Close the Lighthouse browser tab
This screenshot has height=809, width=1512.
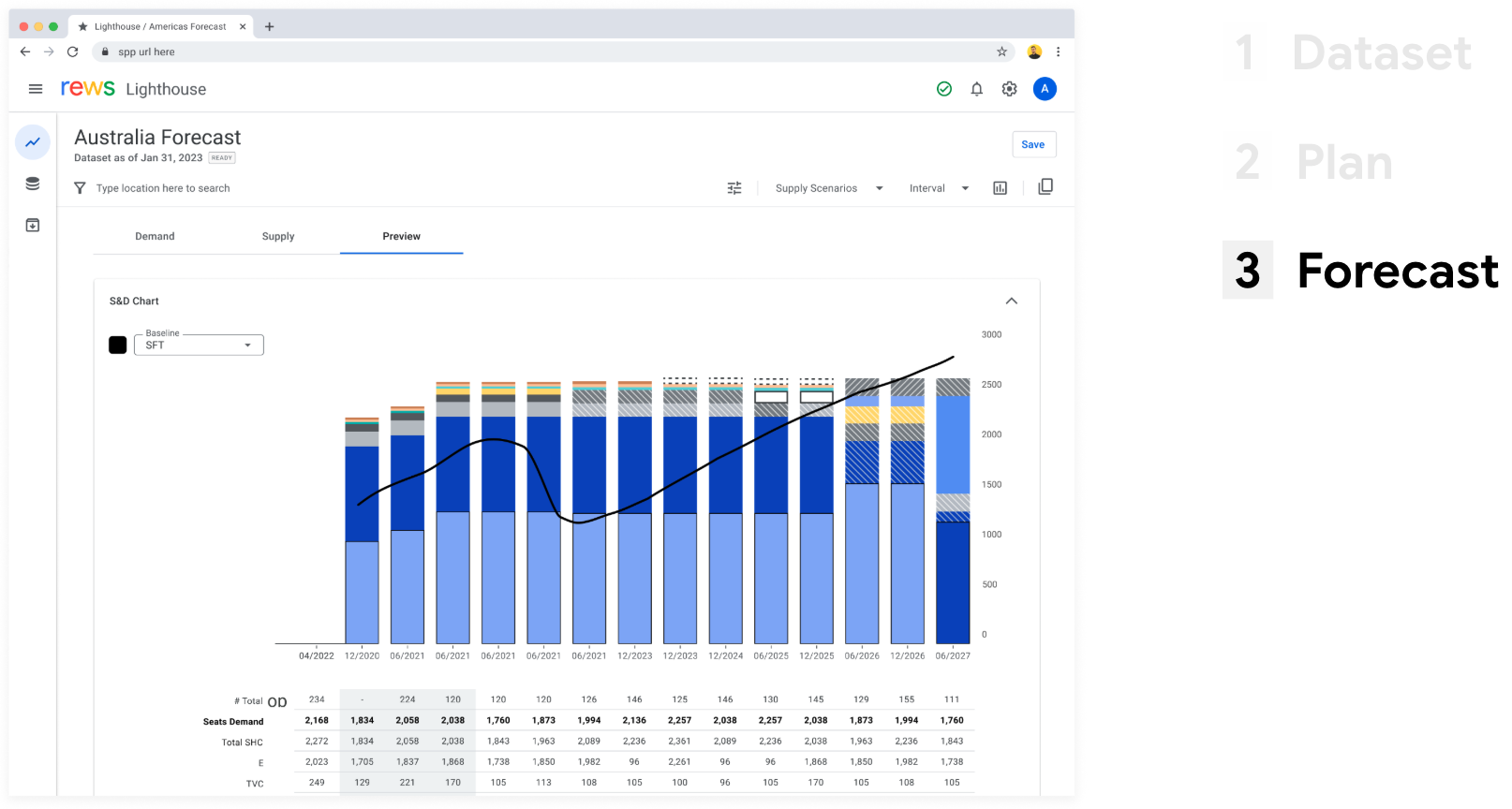pos(243,26)
